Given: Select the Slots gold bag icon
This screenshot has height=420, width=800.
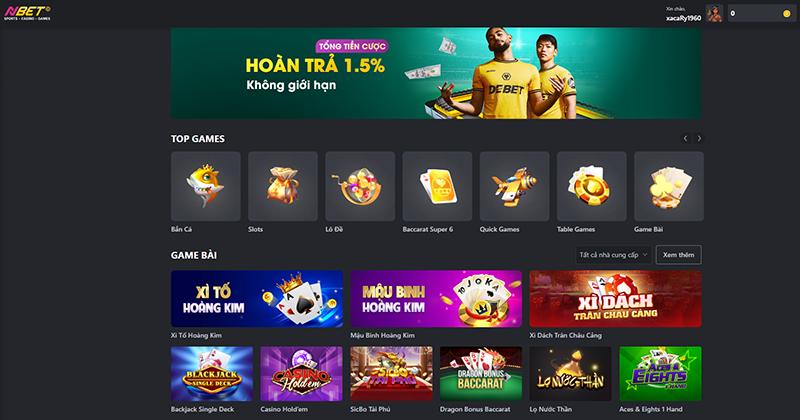Looking at the screenshot, I should click(x=283, y=186).
